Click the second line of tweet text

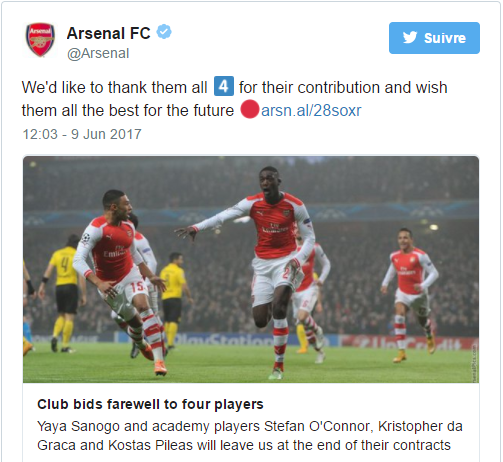tap(191, 110)
